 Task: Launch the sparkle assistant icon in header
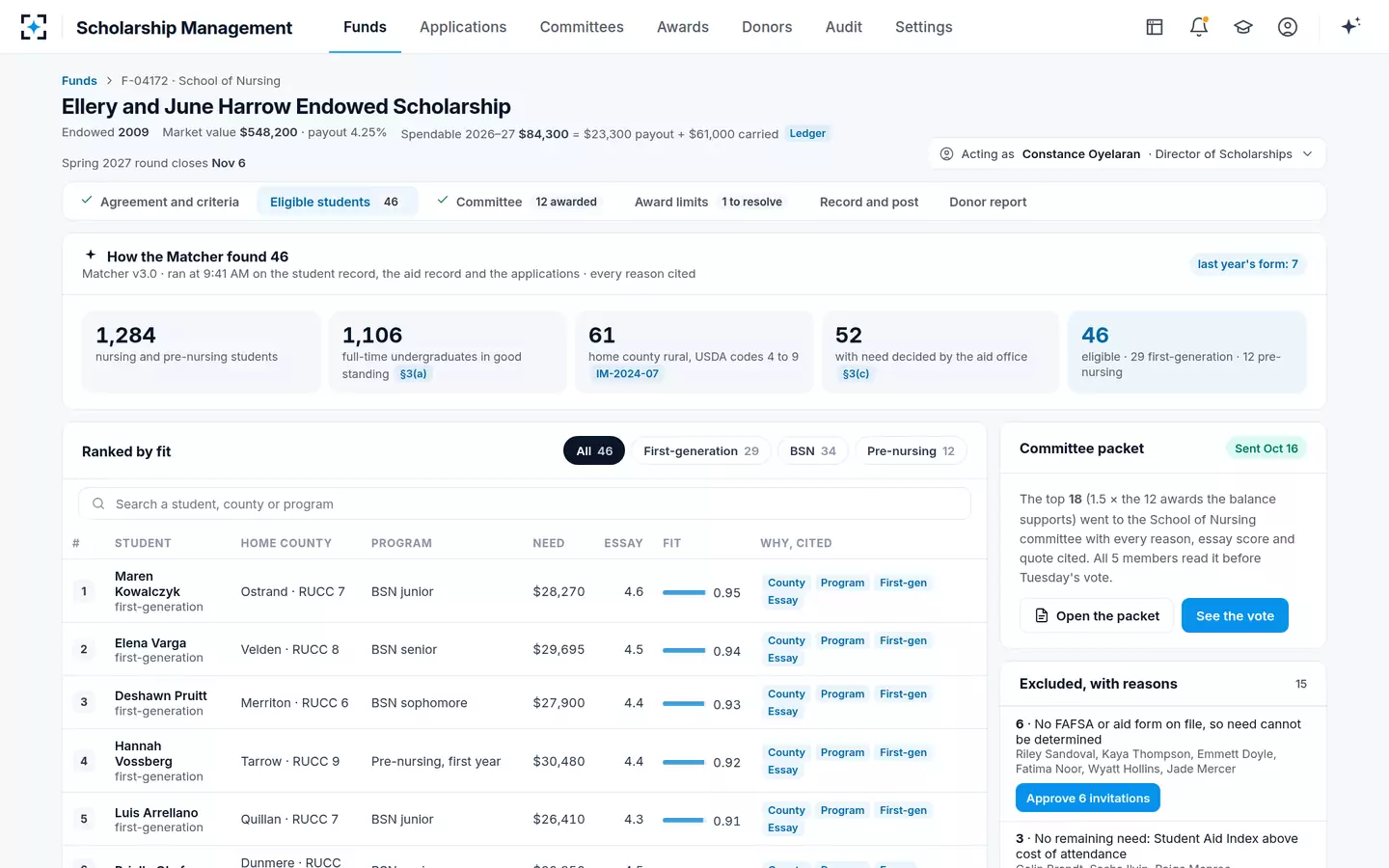click(x=1350, y=26)
